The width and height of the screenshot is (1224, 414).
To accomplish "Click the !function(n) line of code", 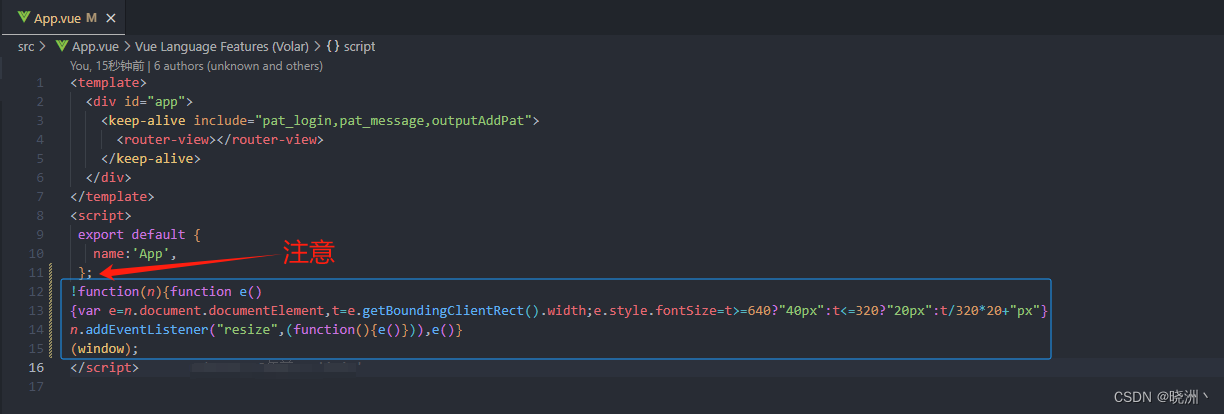I will point(165,291).
